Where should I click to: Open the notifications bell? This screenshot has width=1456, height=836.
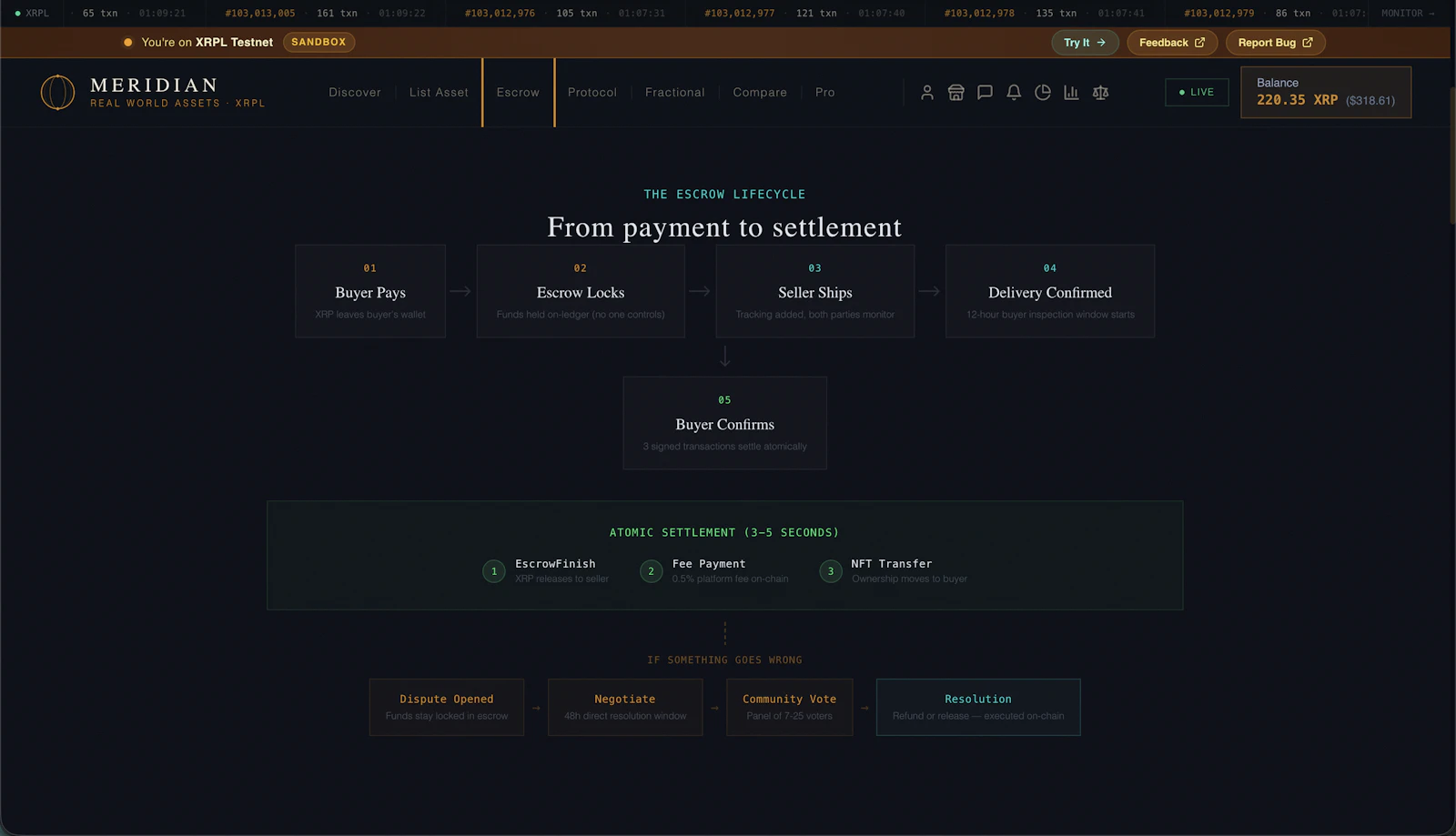1014,93
